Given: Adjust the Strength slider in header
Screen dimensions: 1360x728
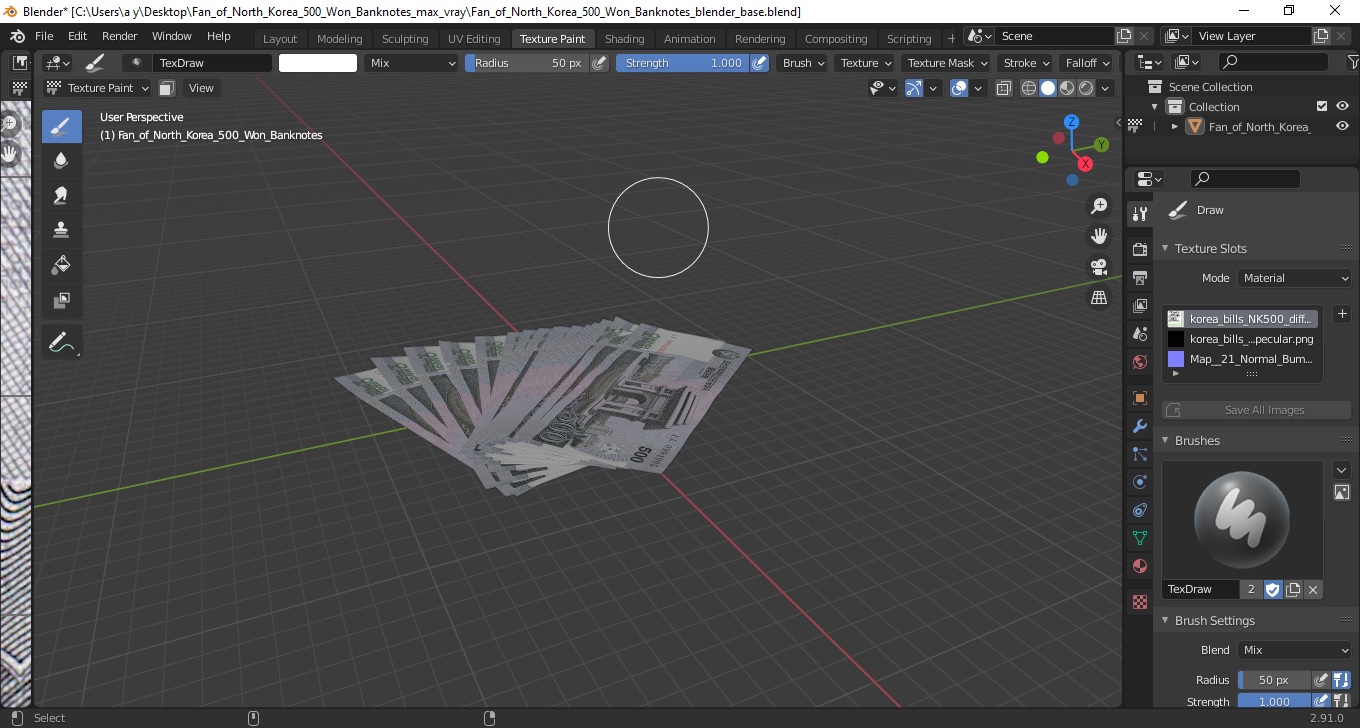Looking at the screenshot, I should pos(683,63).
